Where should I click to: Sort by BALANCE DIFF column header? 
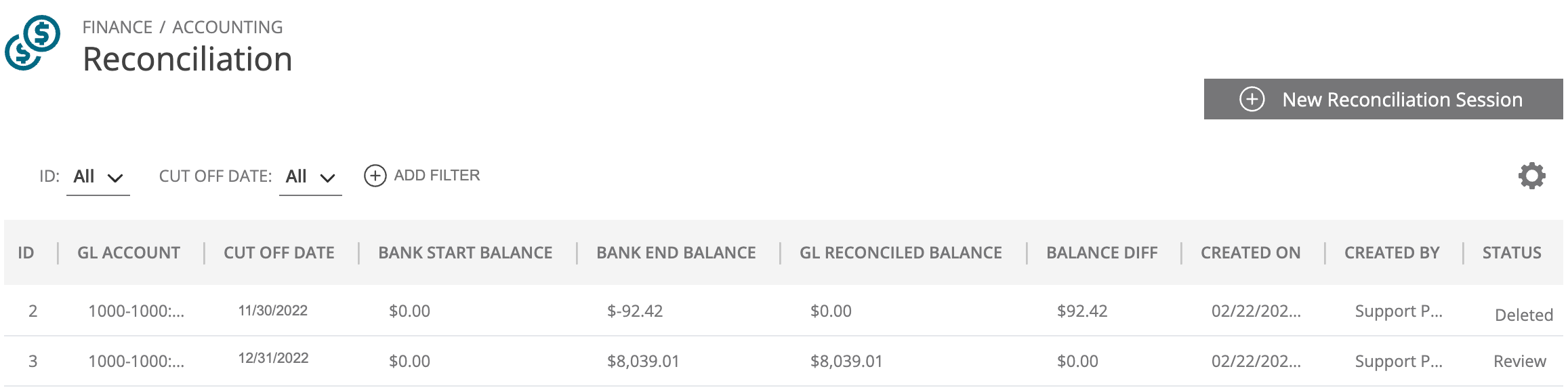[x=1102, y=252]
